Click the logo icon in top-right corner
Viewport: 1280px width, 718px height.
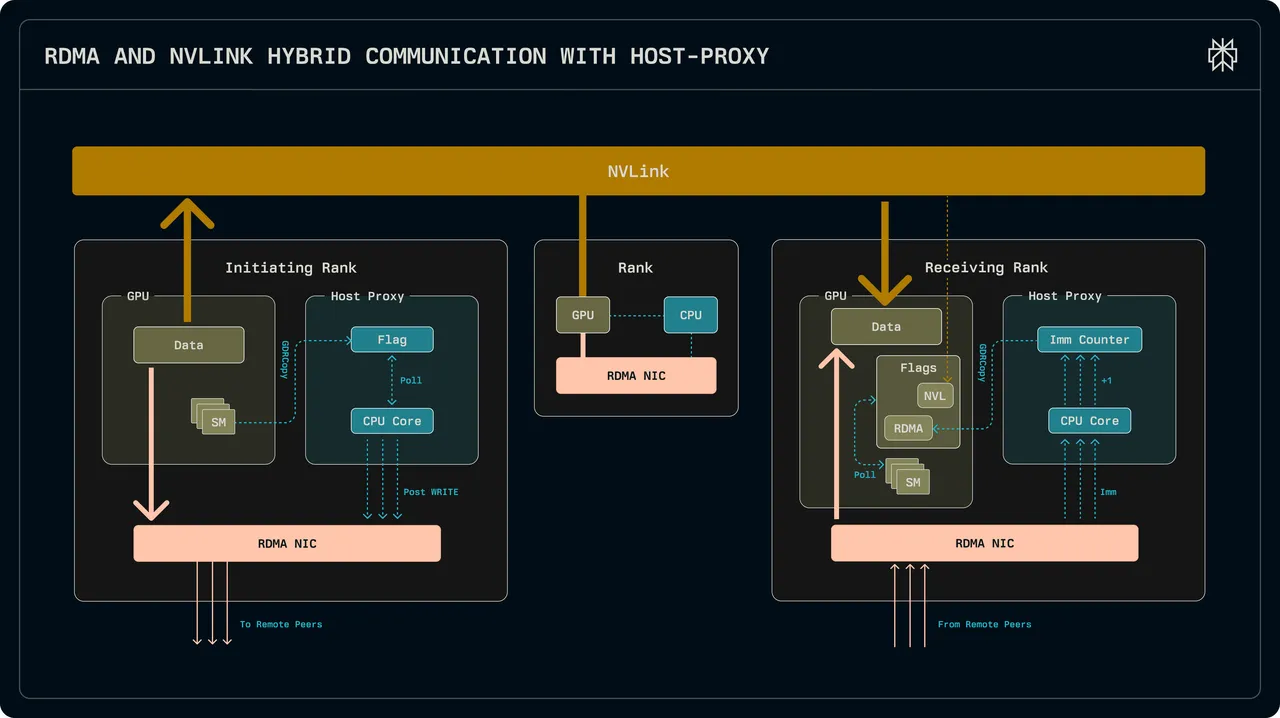tap(1222, 55)
